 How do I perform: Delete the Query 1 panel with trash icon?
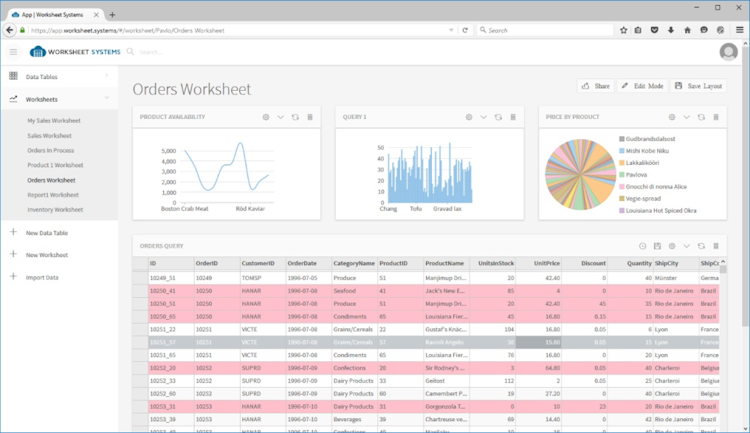tap(513, 117)
